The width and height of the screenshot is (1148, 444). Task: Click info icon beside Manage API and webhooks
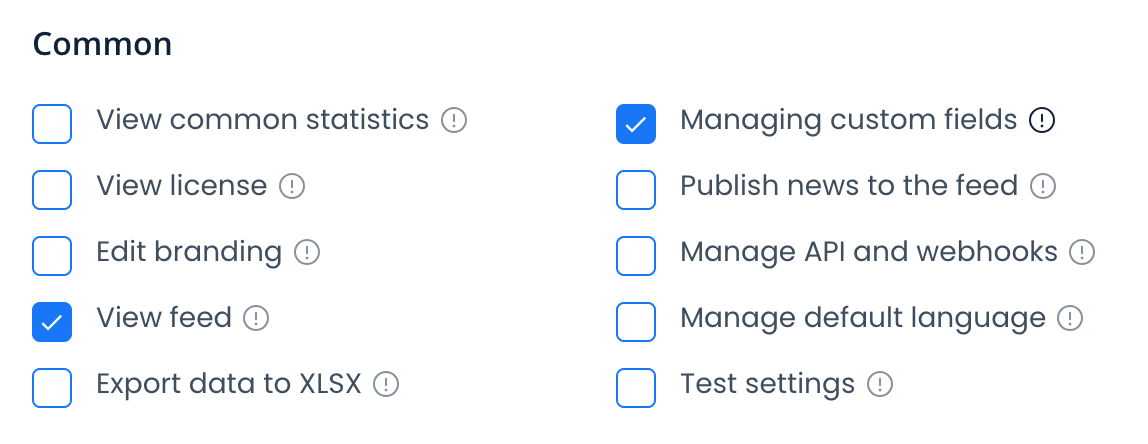(x=1082, y=252)
